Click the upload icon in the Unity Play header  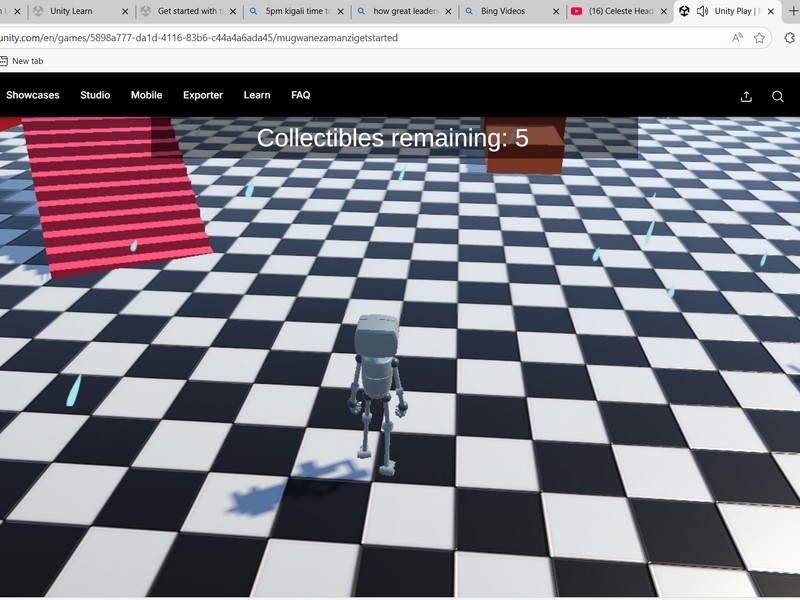click(x=746, y=96)
